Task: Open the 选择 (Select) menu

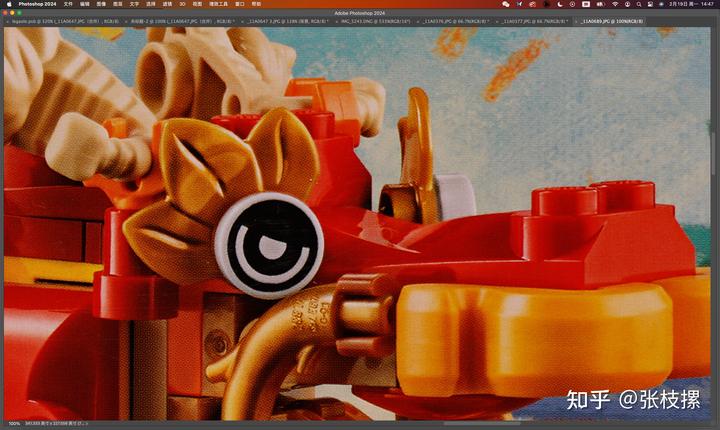Action: [151, 4]
